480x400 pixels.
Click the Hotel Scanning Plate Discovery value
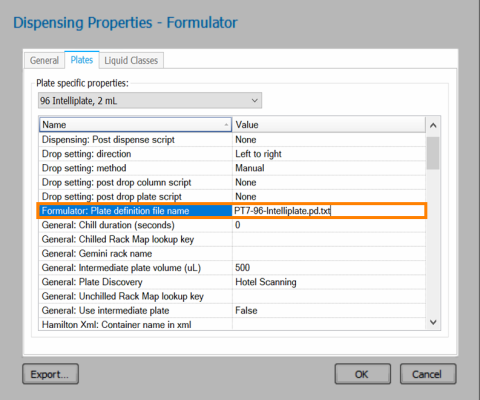coord(266,282)
